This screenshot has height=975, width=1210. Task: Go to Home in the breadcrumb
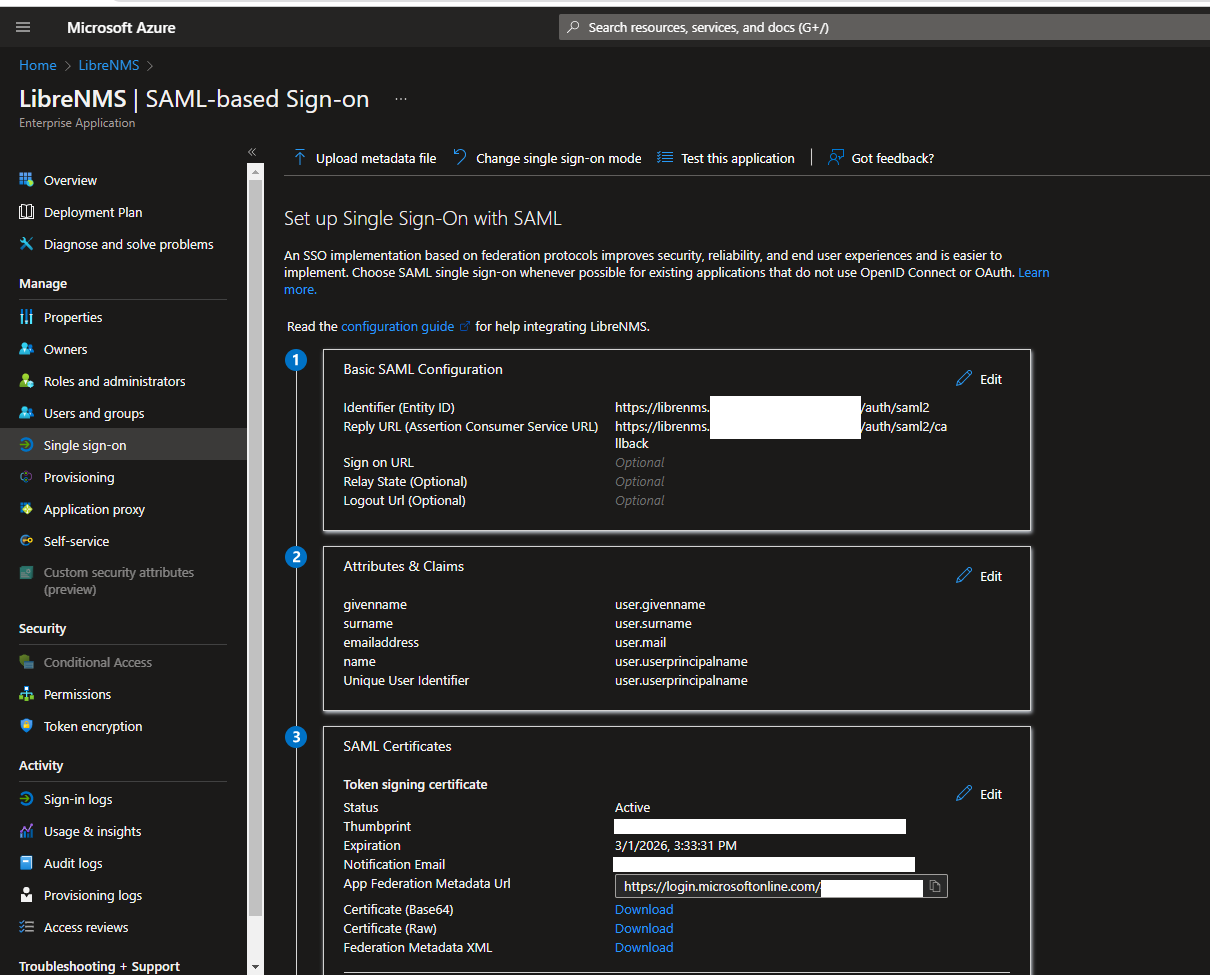(38, 65)
